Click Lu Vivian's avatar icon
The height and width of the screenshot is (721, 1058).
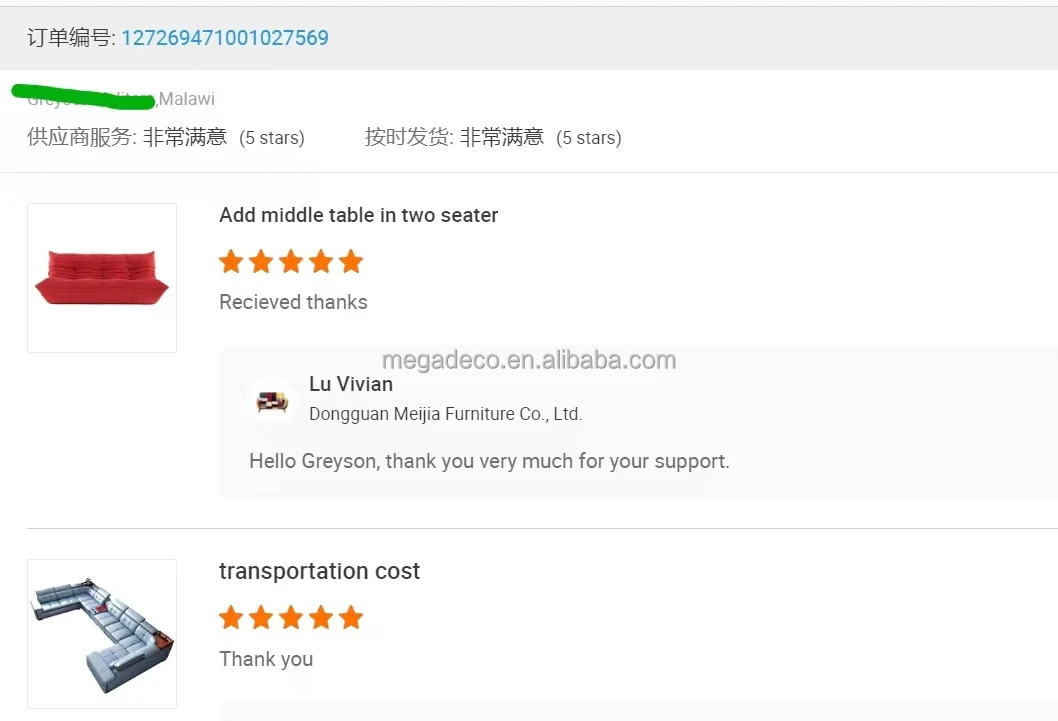pos(272,400)
